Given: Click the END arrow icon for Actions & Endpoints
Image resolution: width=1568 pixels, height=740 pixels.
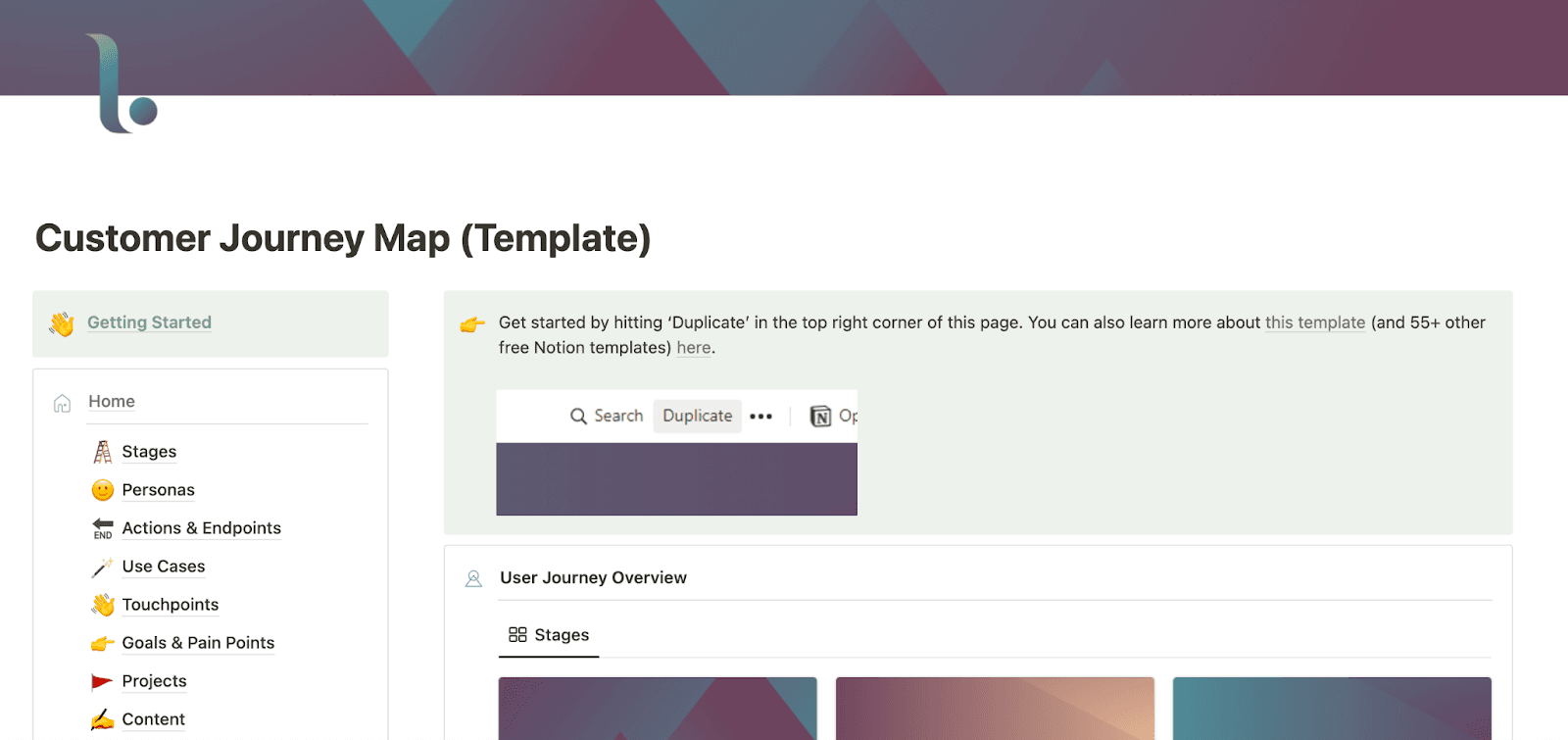Looking at the screenshot, I should (102, 528).
